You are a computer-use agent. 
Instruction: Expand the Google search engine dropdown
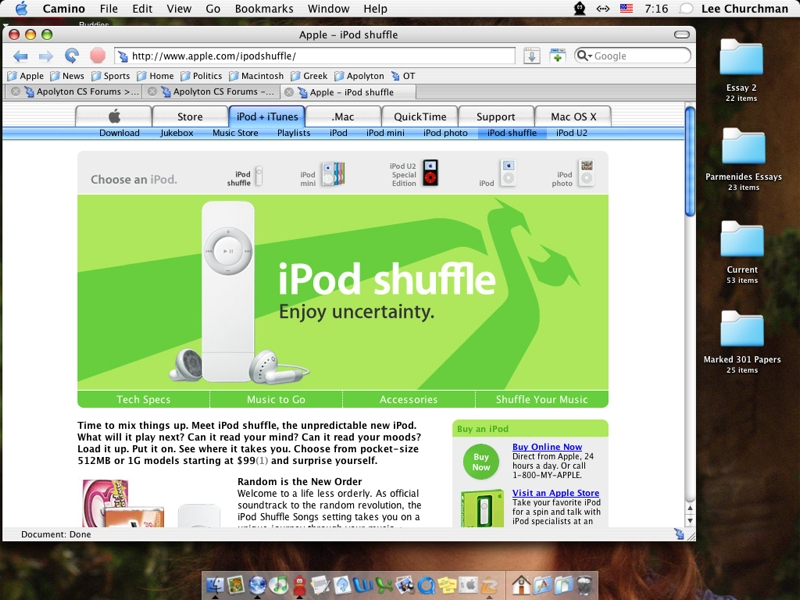(584, 56)
